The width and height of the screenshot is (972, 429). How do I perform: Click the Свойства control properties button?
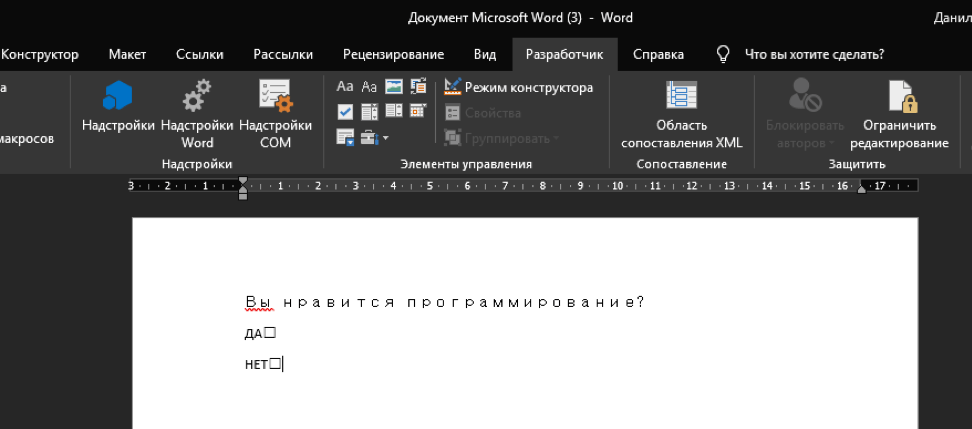click(483, 113)
